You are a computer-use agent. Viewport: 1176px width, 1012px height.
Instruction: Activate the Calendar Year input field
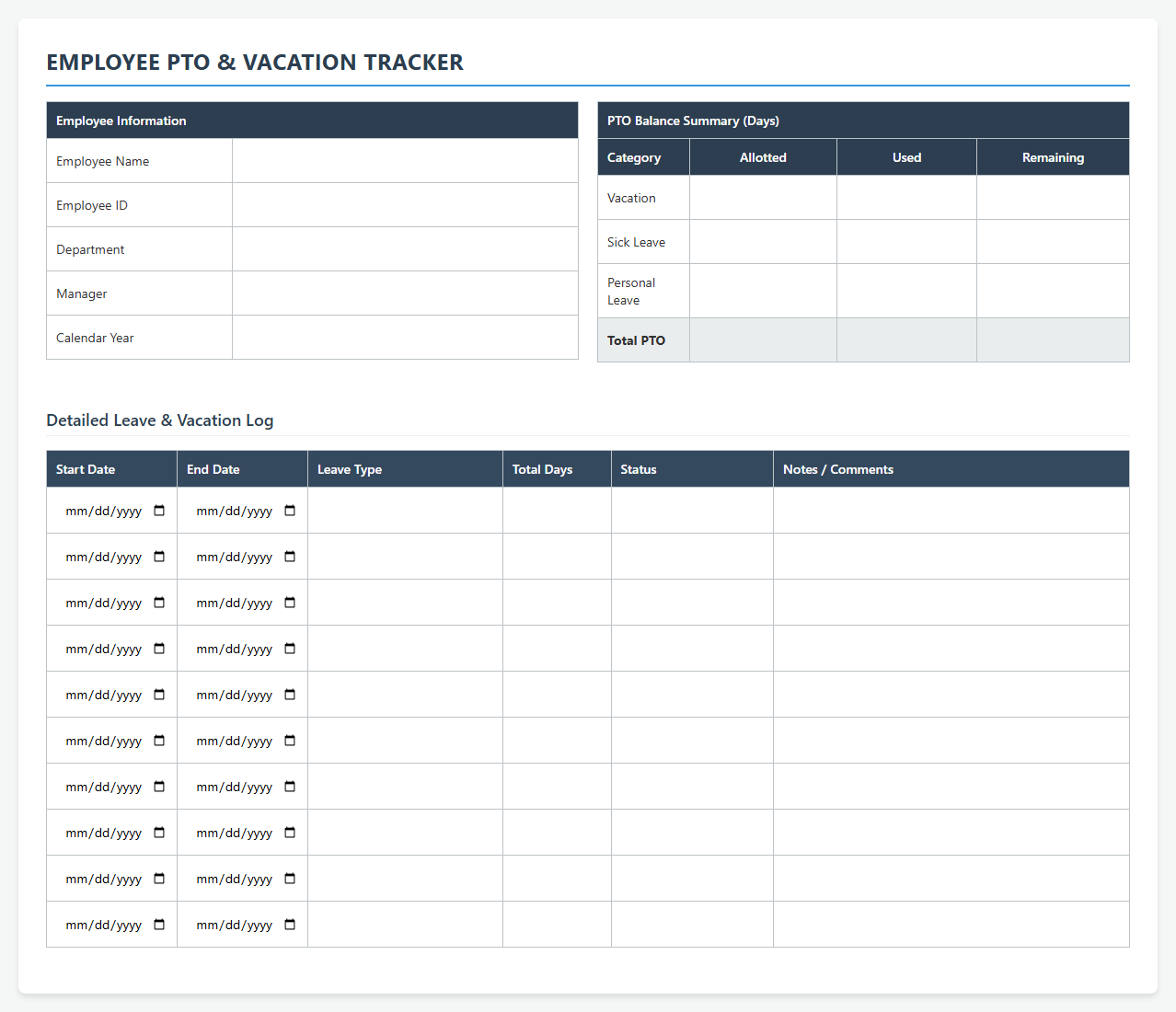[x=405, y=338]
